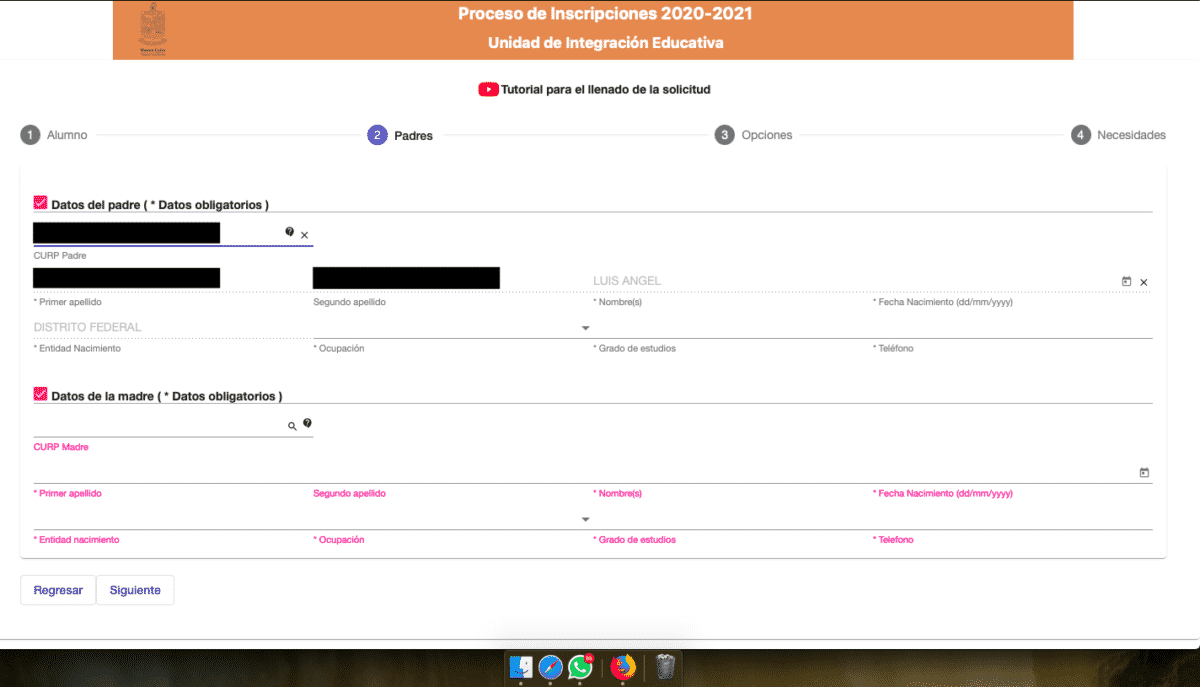This screenshot has width=1200, height=687.
Task: Click Siguiente to continue
Action: (x=135, y=590)
